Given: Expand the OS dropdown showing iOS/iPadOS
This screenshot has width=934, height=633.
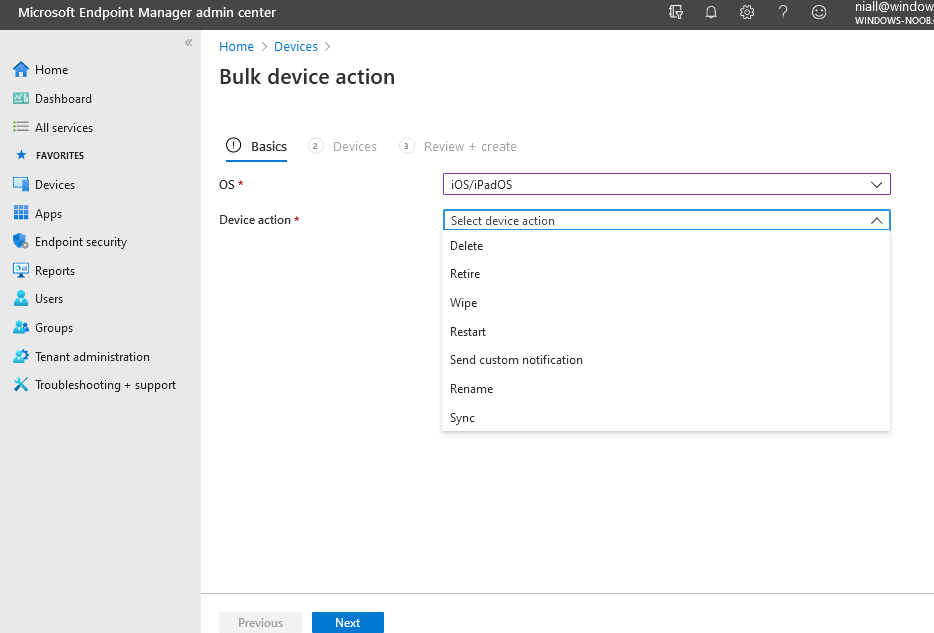Looking at the screenshot, I should point(666,185).
